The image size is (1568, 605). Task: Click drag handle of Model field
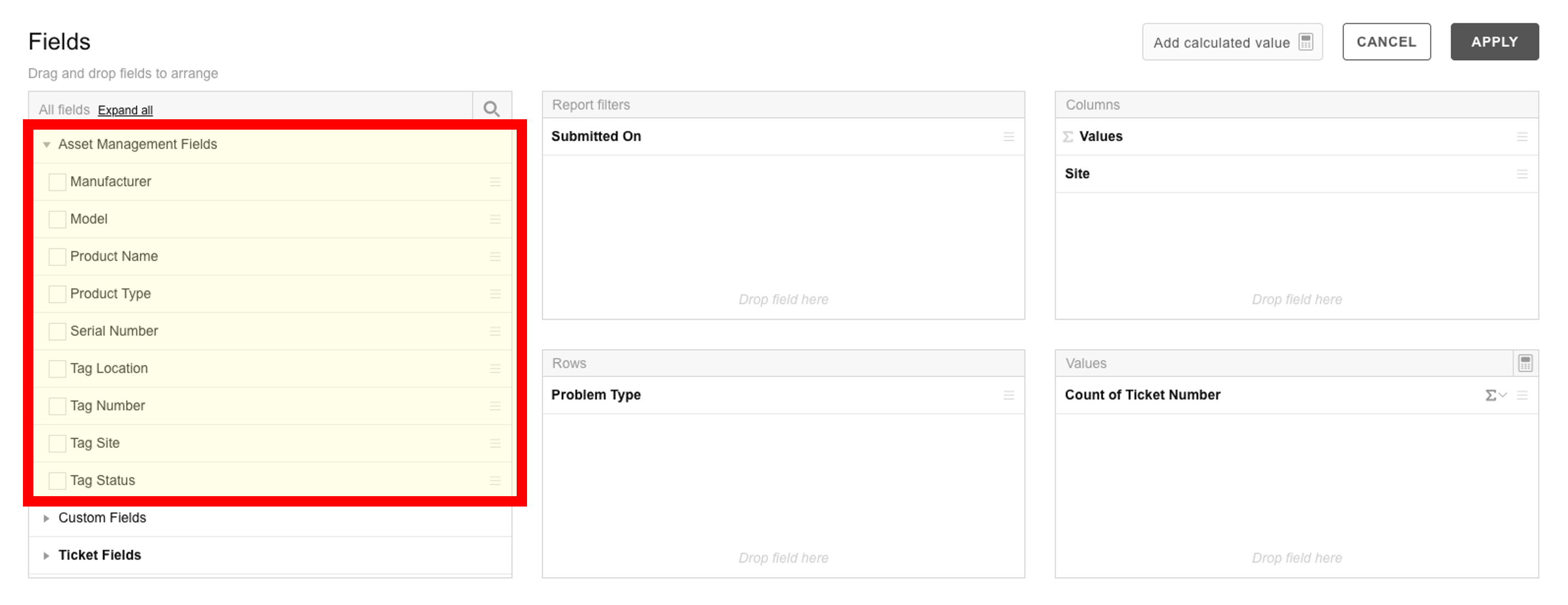[x=495, y=219]
